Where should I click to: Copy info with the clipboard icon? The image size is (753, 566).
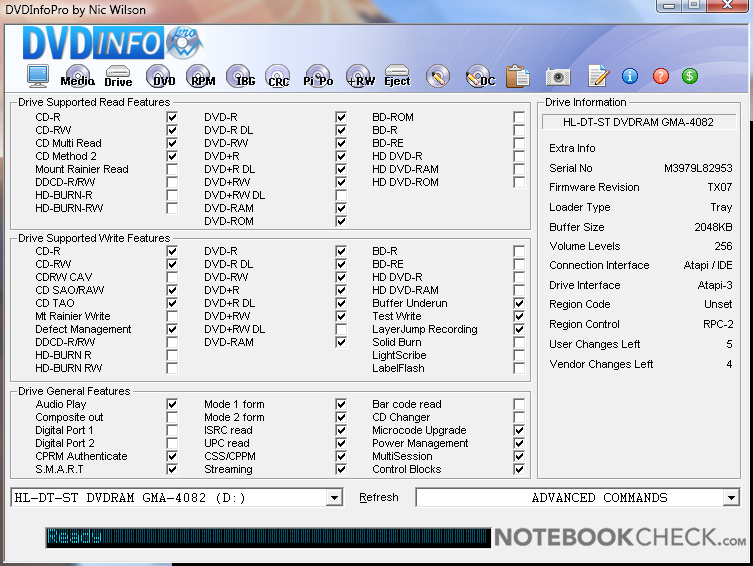[518, 76]
